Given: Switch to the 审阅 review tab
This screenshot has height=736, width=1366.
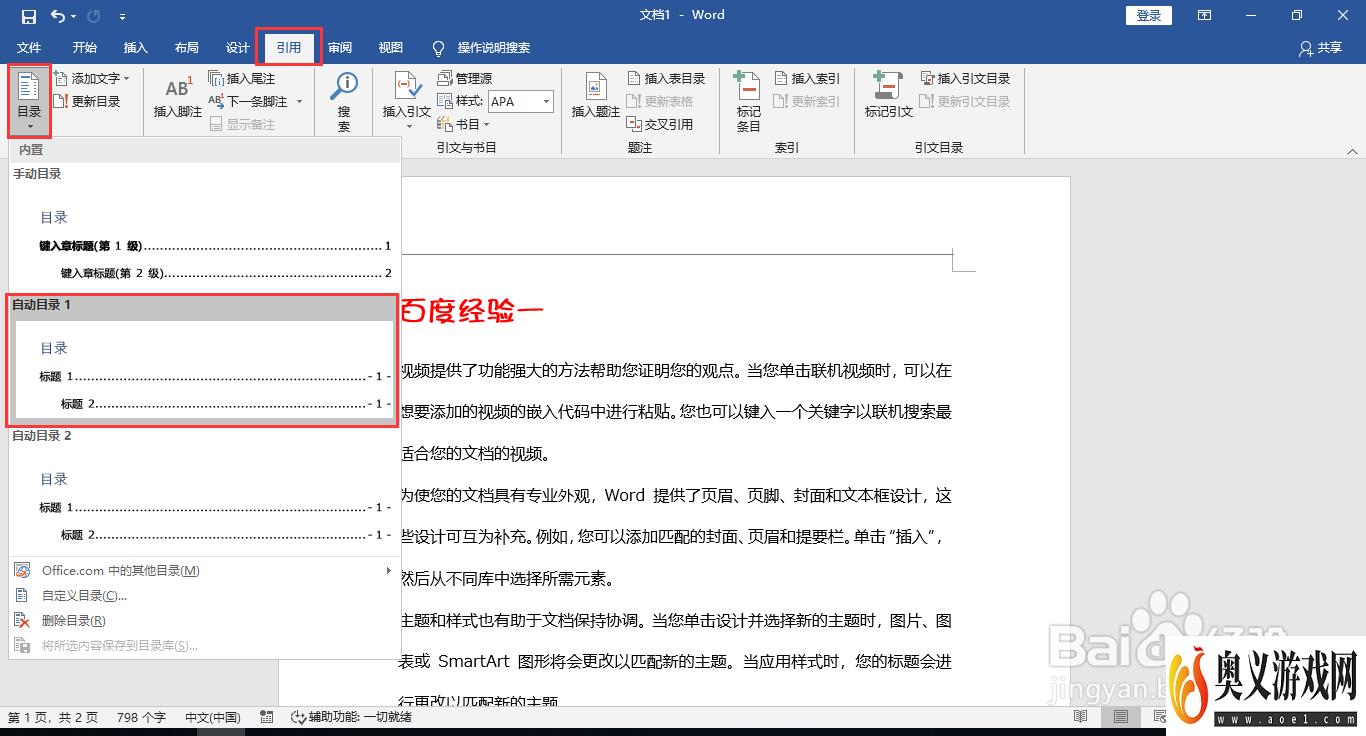Looking at the screenshot, I should tap(340, 48).
